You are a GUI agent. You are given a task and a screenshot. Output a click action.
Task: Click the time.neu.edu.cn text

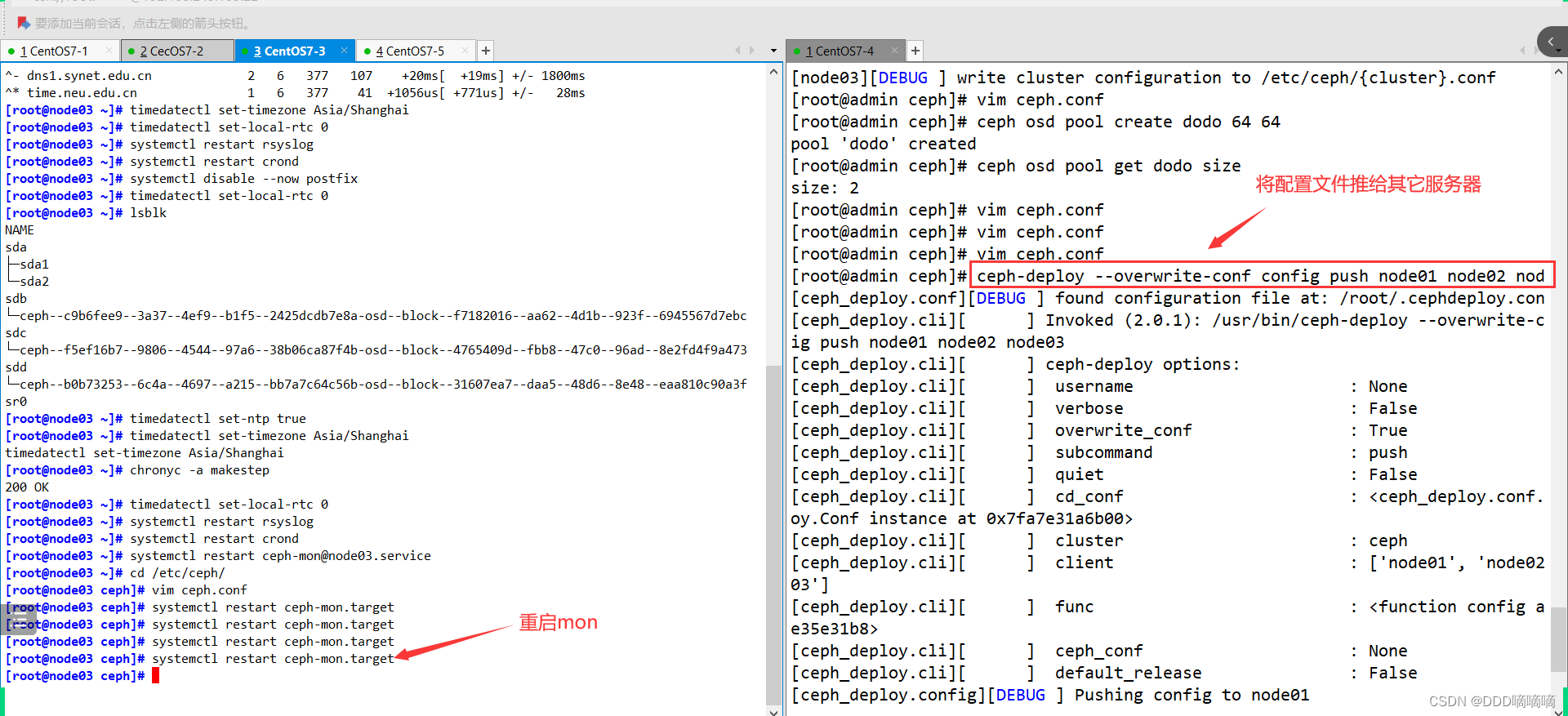(82, 93)
